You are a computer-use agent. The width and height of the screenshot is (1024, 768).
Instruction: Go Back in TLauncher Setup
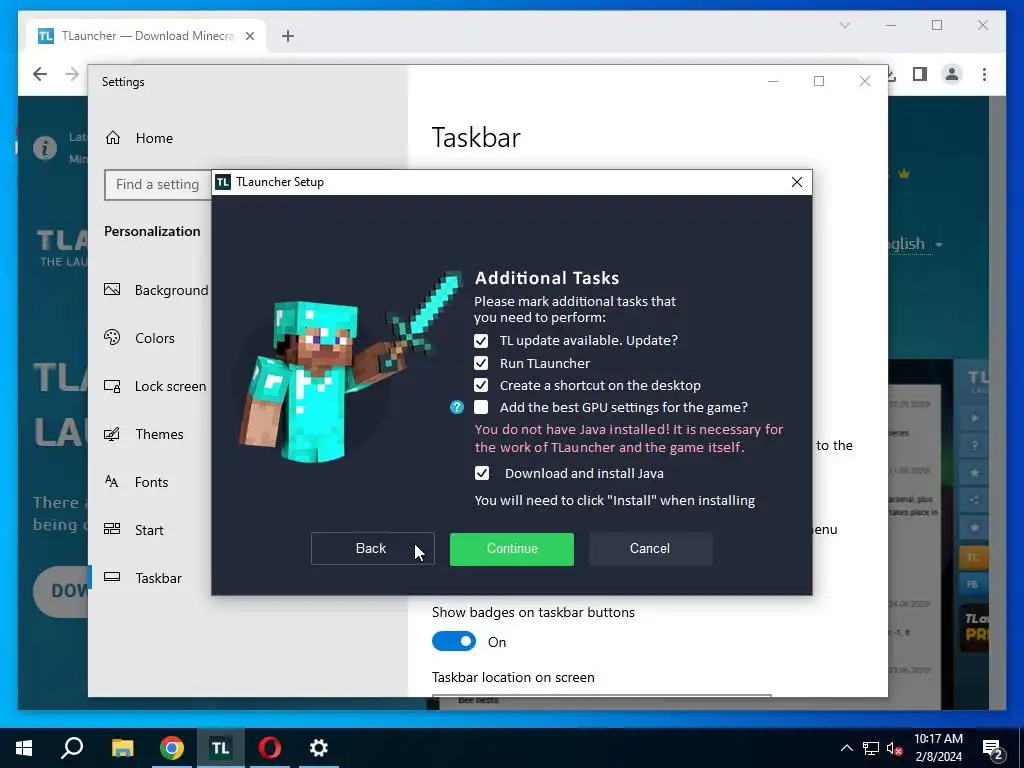click(372, 549)
